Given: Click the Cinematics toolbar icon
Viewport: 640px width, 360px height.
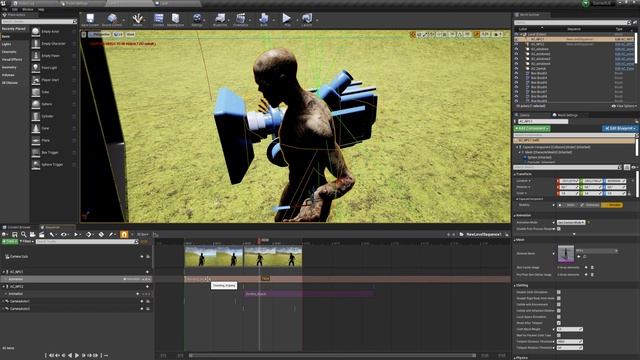Looking at the screenshot, I should click(241, 19).
